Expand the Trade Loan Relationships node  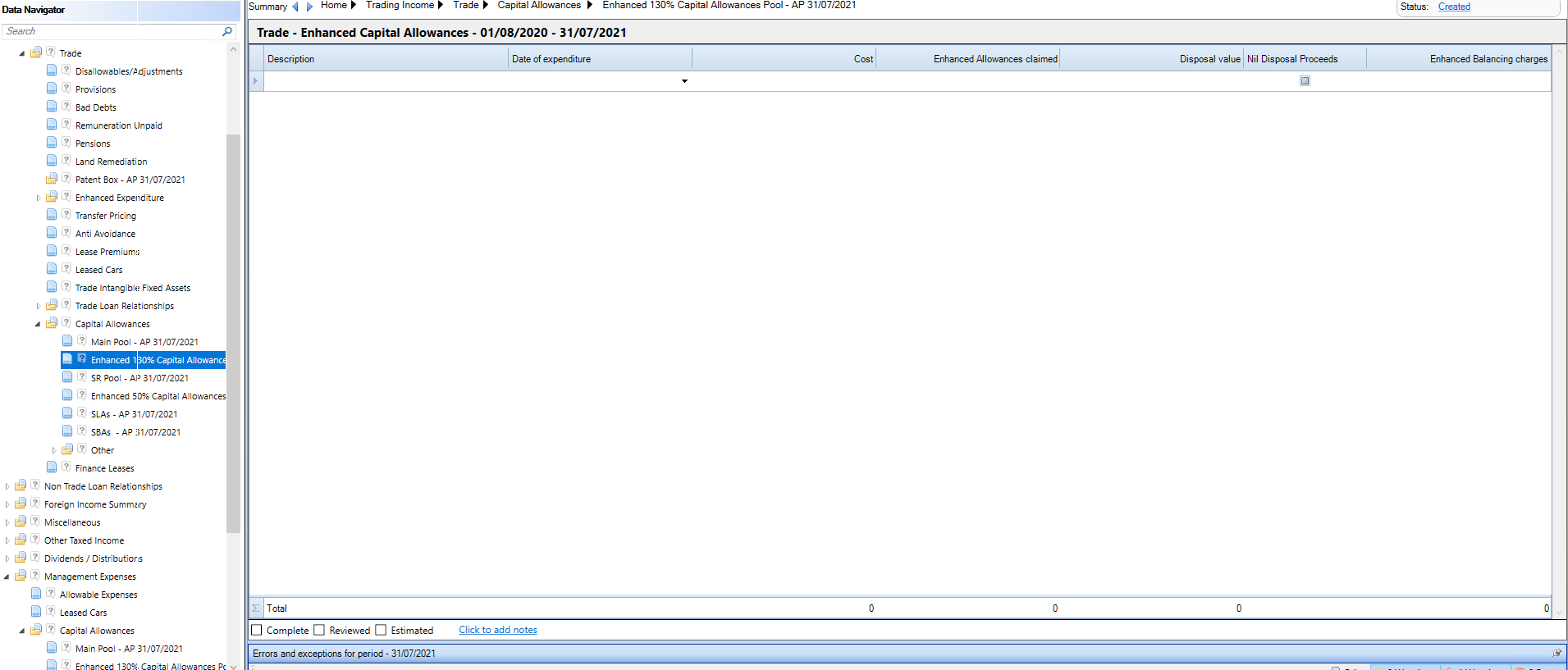pyautogui.click(x=38, y=306)
